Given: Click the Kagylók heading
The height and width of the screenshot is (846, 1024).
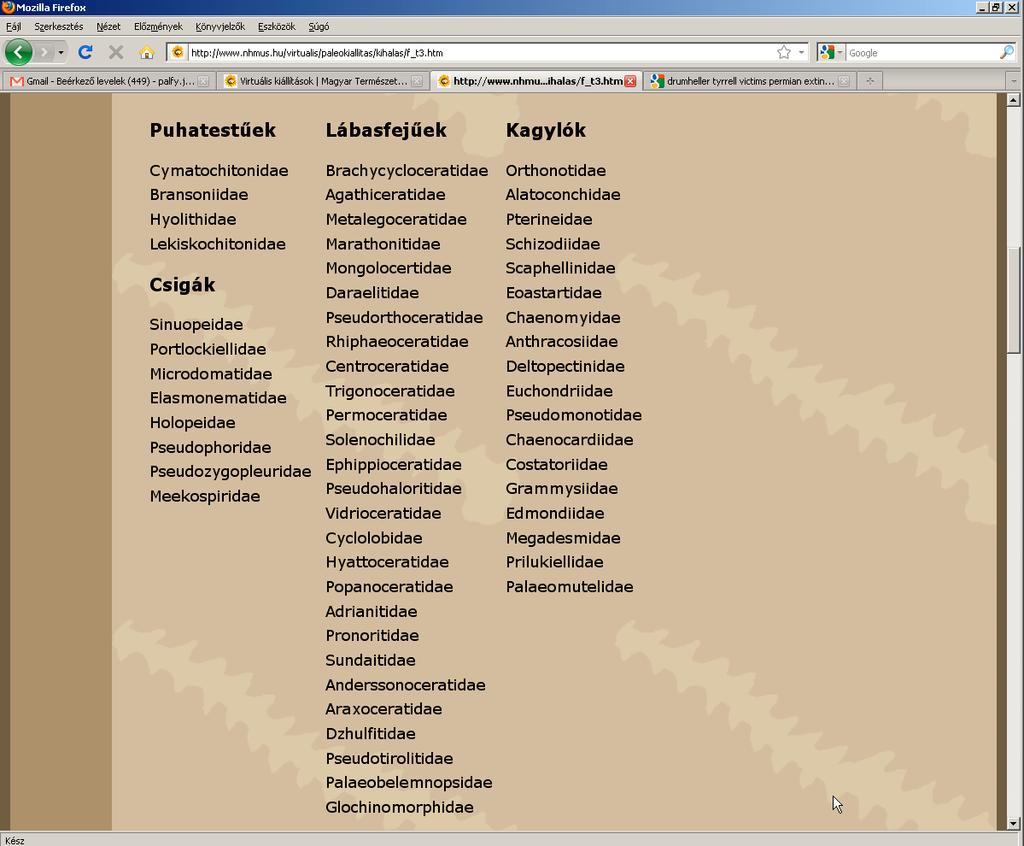Looking at the screenshot, I should [x=546, y=130].
